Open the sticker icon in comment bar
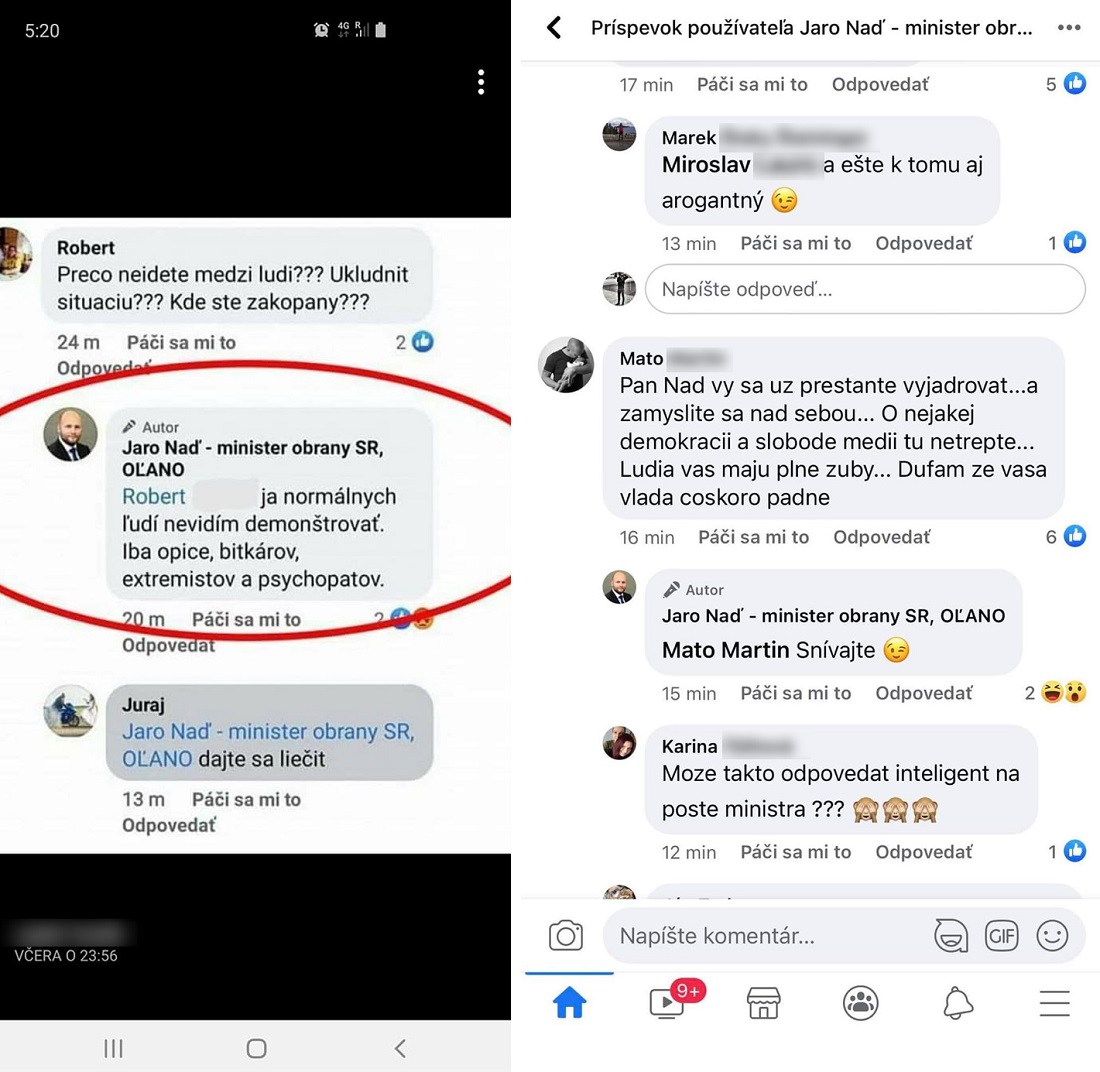 951,936
